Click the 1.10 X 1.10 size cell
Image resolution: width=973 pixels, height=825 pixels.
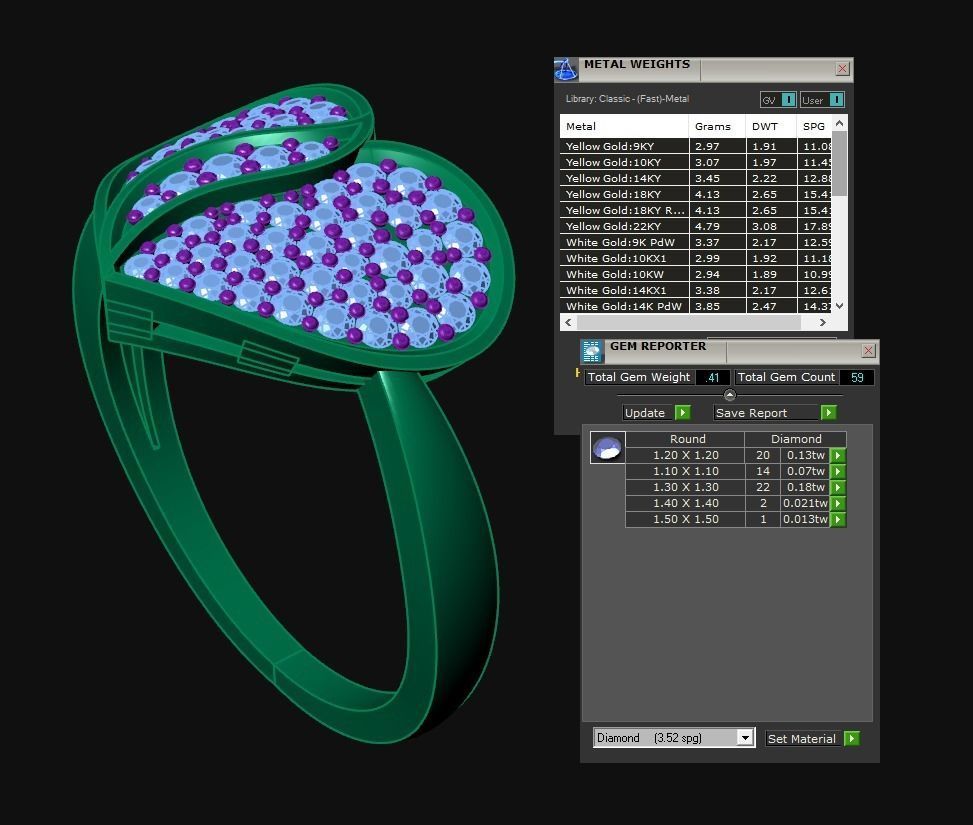point(685,471)
